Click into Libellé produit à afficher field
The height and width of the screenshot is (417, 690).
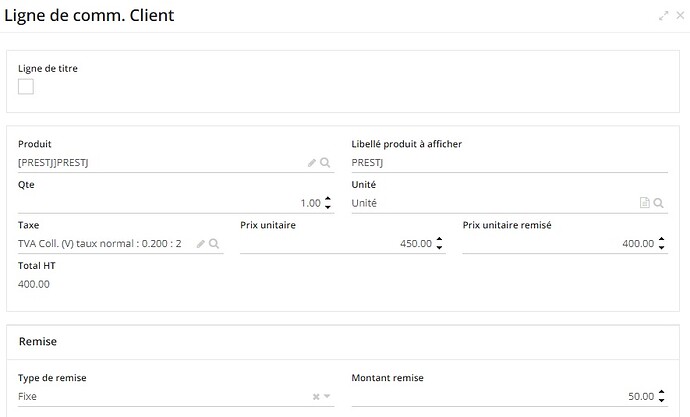point(510,163)
